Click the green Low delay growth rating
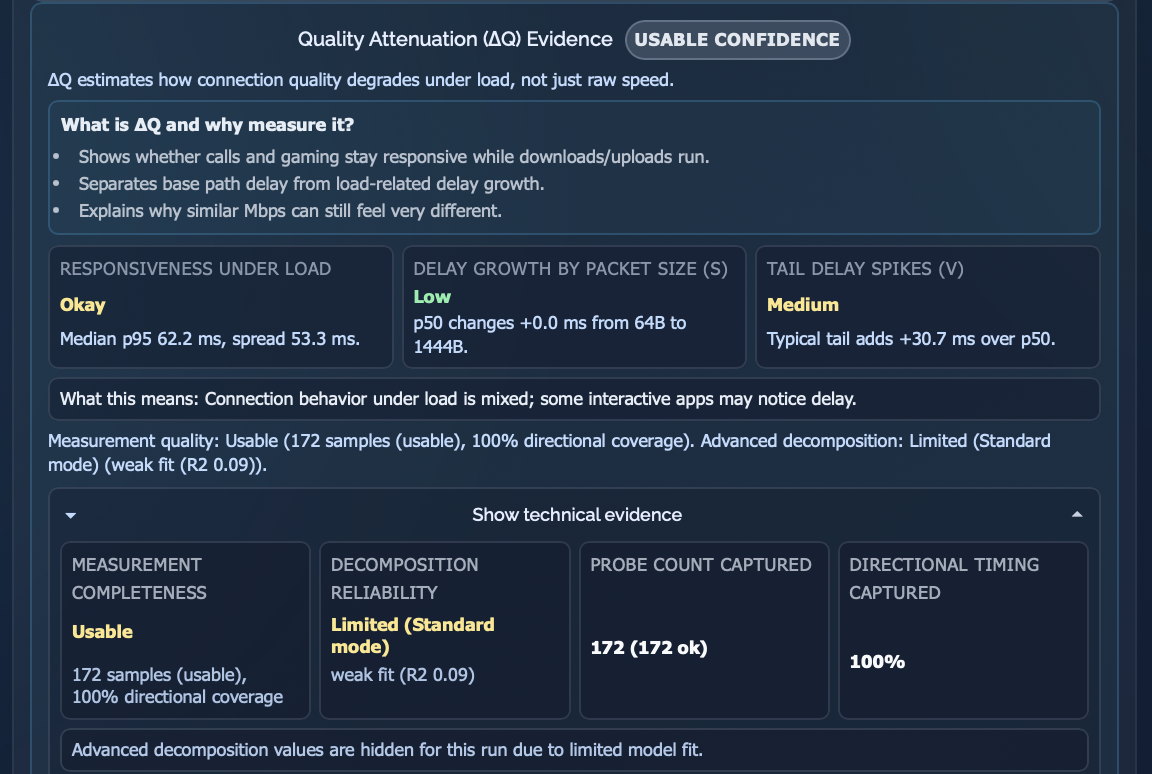 (432, 297)
